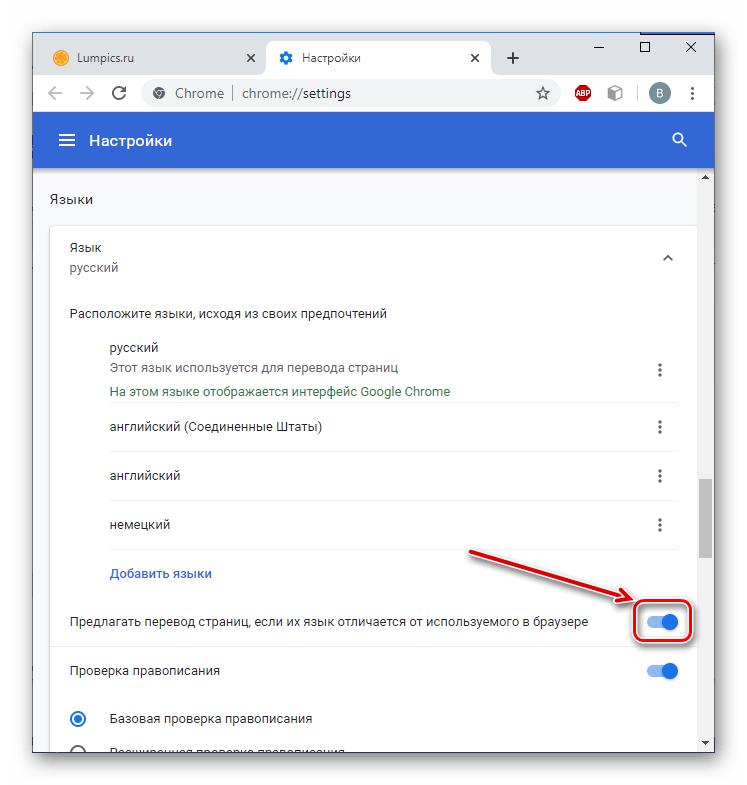Click text 'Этот язык используется для перевода страниц'
Viewport: 747px width, 785px height.
[x=254, y=368]
